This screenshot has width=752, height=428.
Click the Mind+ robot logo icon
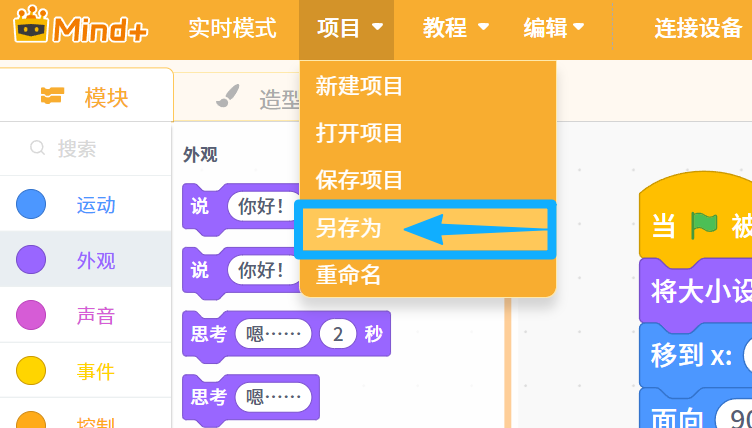pos(32,25)
